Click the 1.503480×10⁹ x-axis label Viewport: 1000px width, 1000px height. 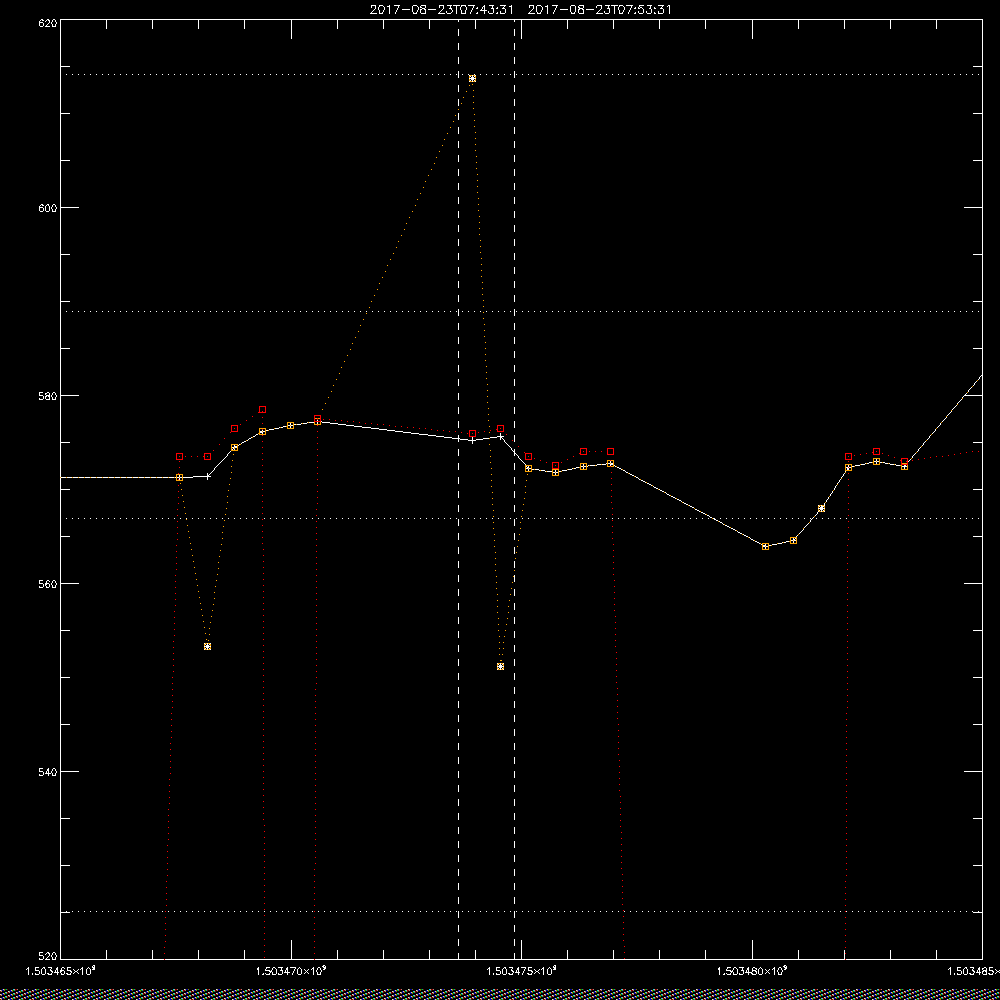[753, 971]
